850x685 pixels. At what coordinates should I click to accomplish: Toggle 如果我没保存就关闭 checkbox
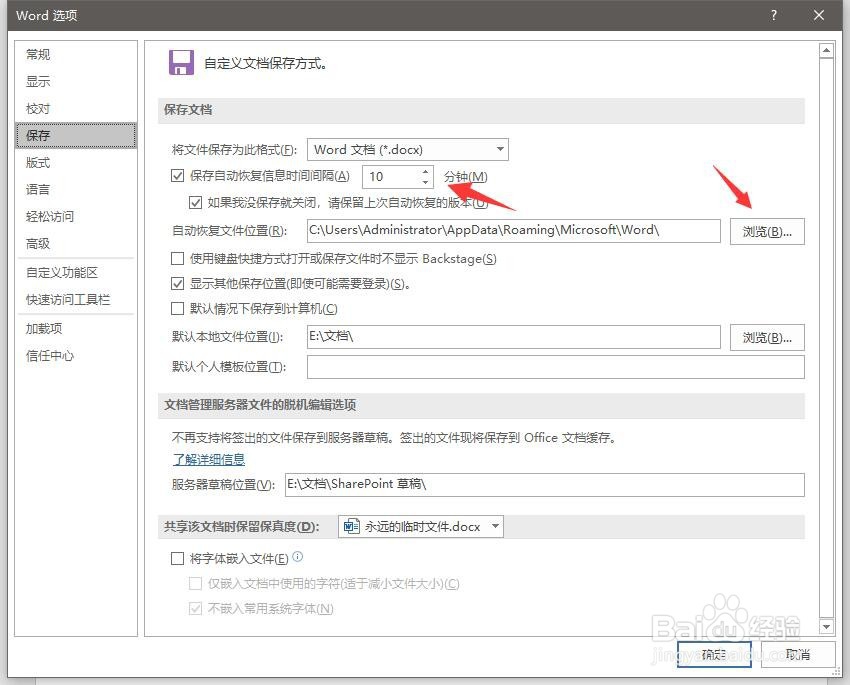click(195, 203)
